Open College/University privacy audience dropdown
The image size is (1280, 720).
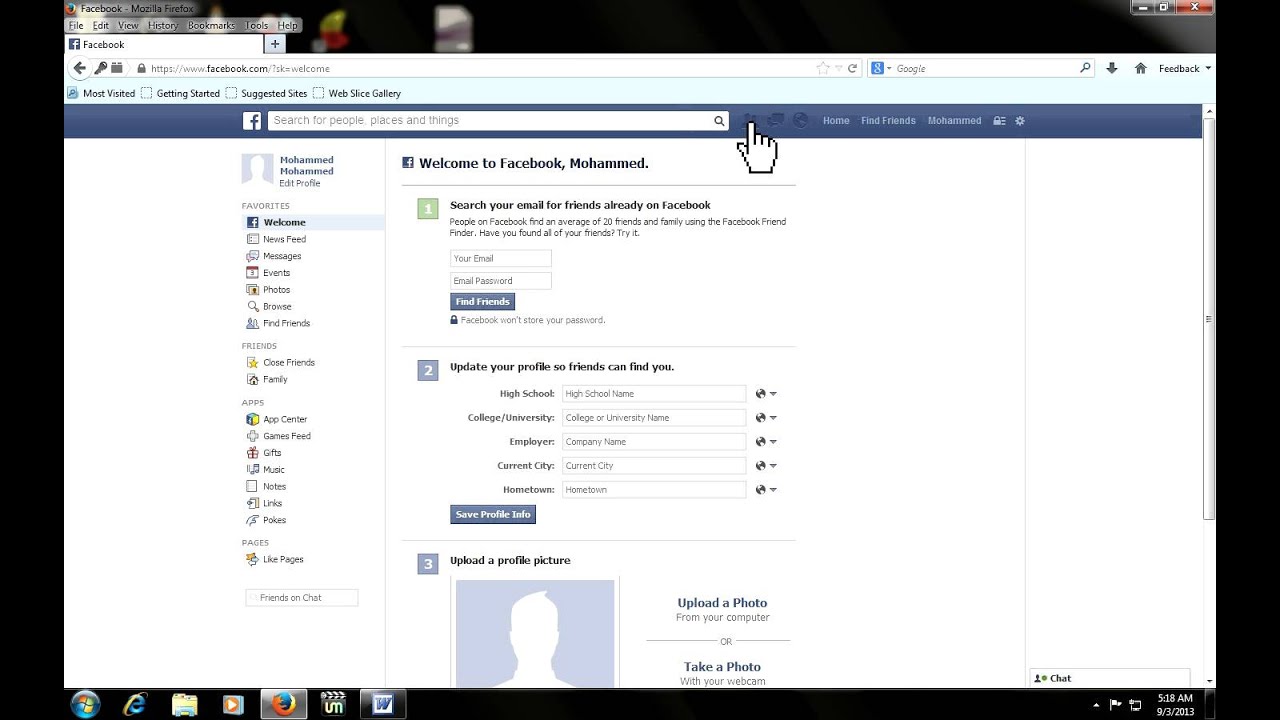click(766, 418)
